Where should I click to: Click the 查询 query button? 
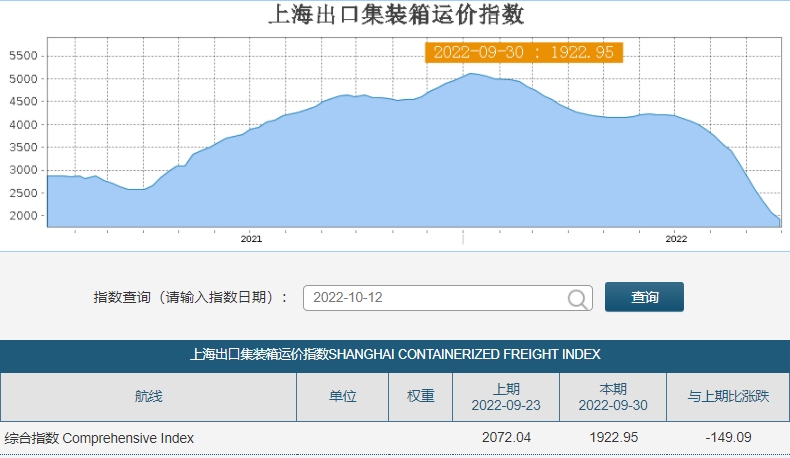pos(644,297)
